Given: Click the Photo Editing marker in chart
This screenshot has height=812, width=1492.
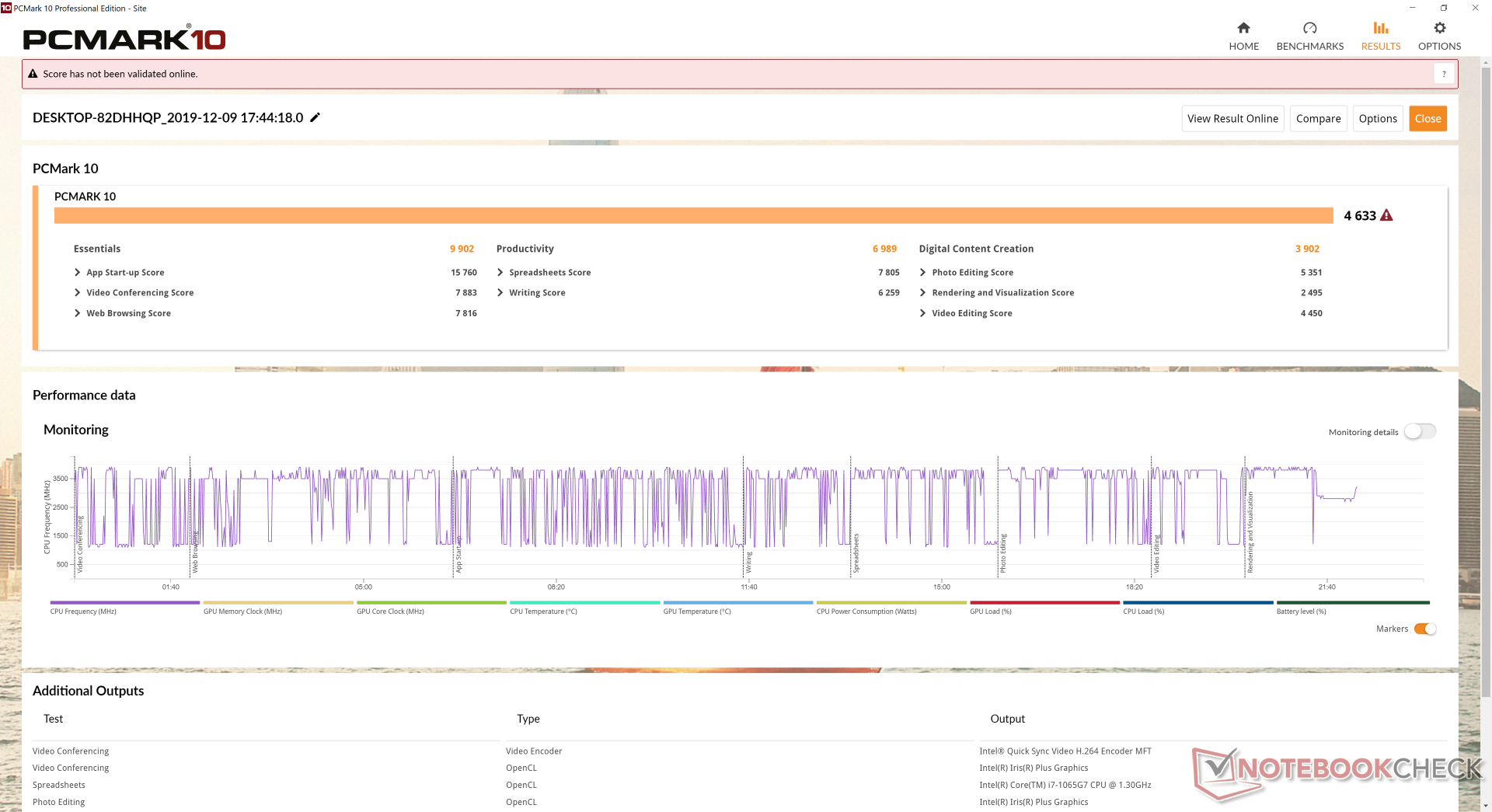Looking at the screenshot, I should (1003, 554).
